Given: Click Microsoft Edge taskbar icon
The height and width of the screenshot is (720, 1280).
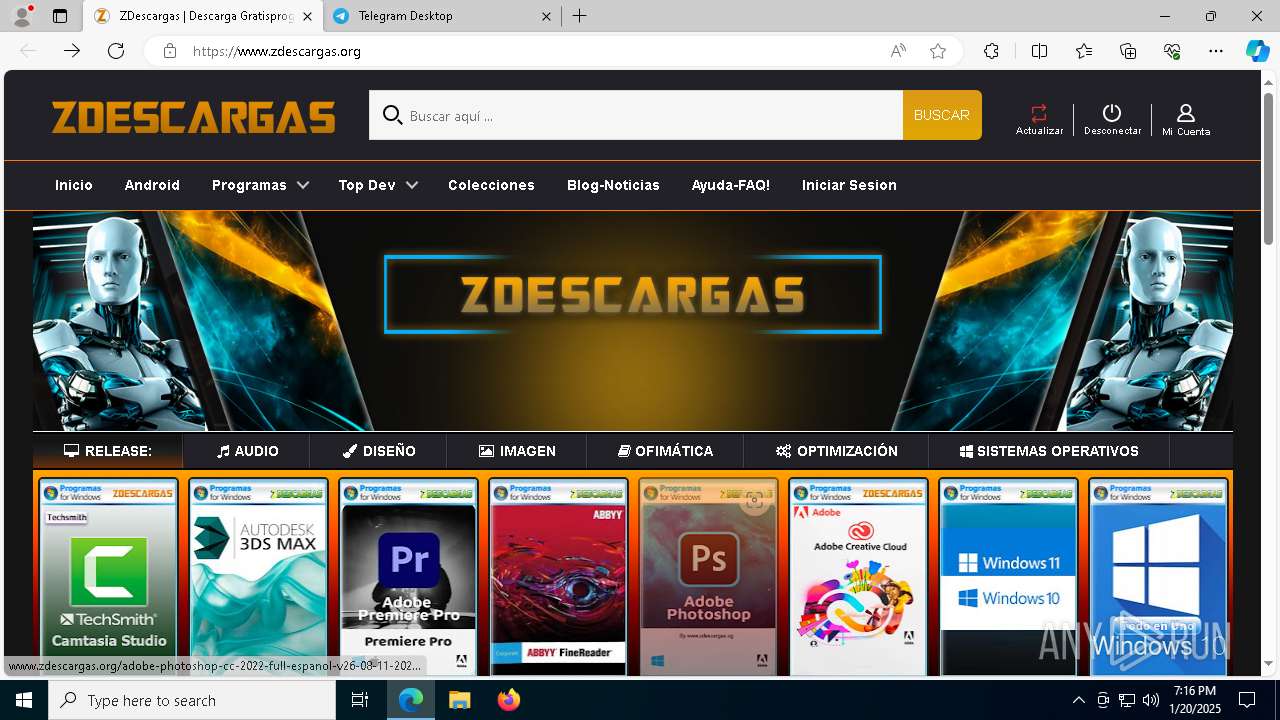Looking at the screenshot, I should tap(411, 700).
